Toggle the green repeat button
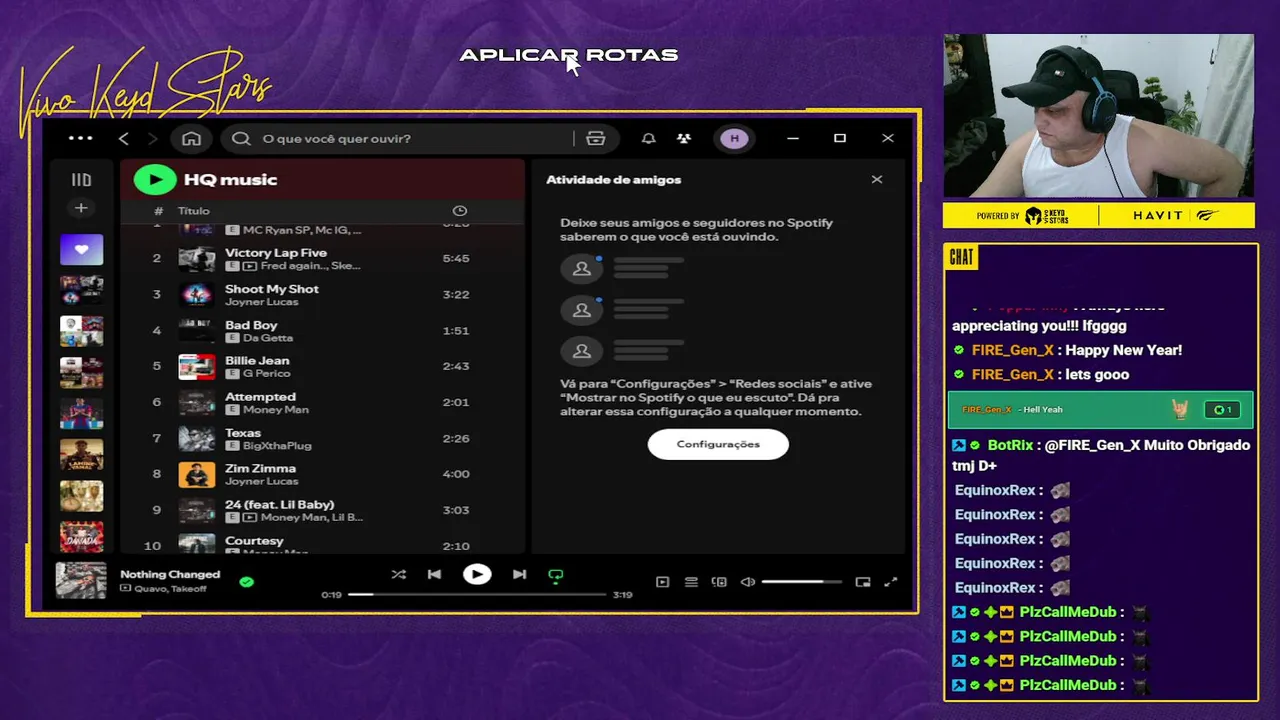The height and width of the screenshot is (720, 1280). tap(556, 575)
